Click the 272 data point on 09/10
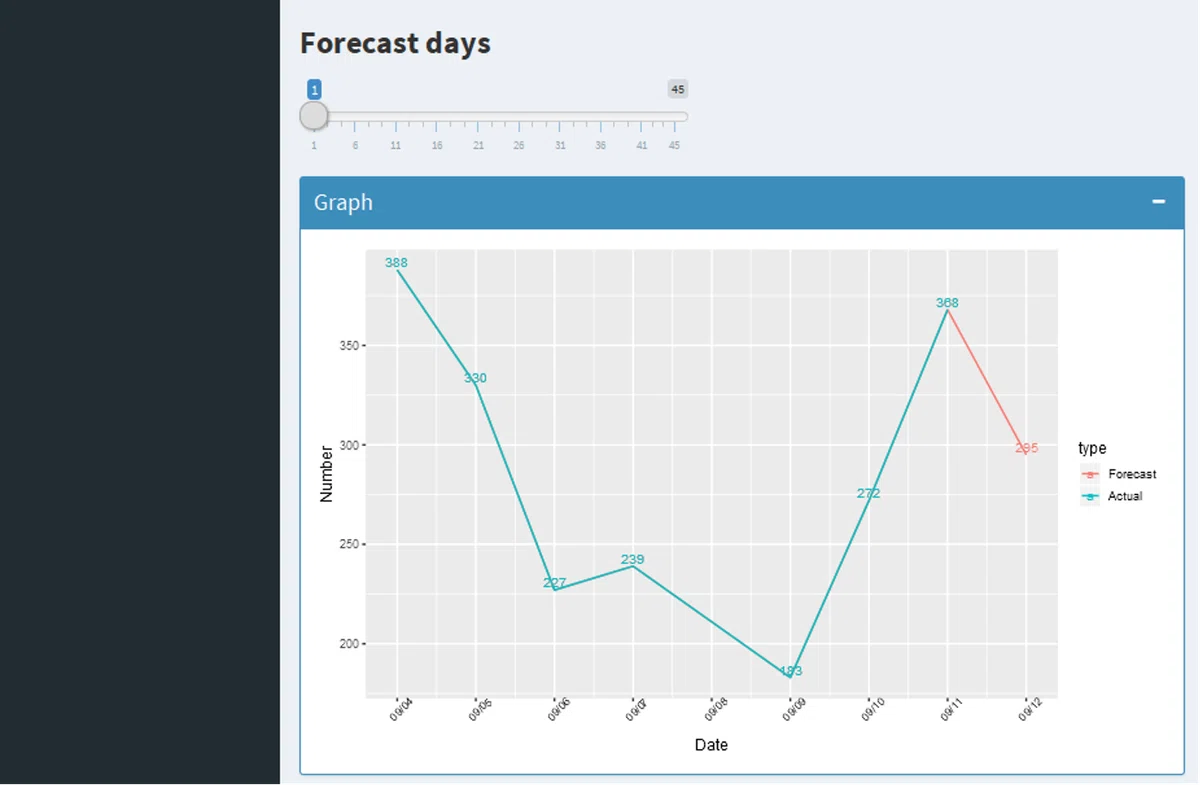1200x785 pixels. 869,494
